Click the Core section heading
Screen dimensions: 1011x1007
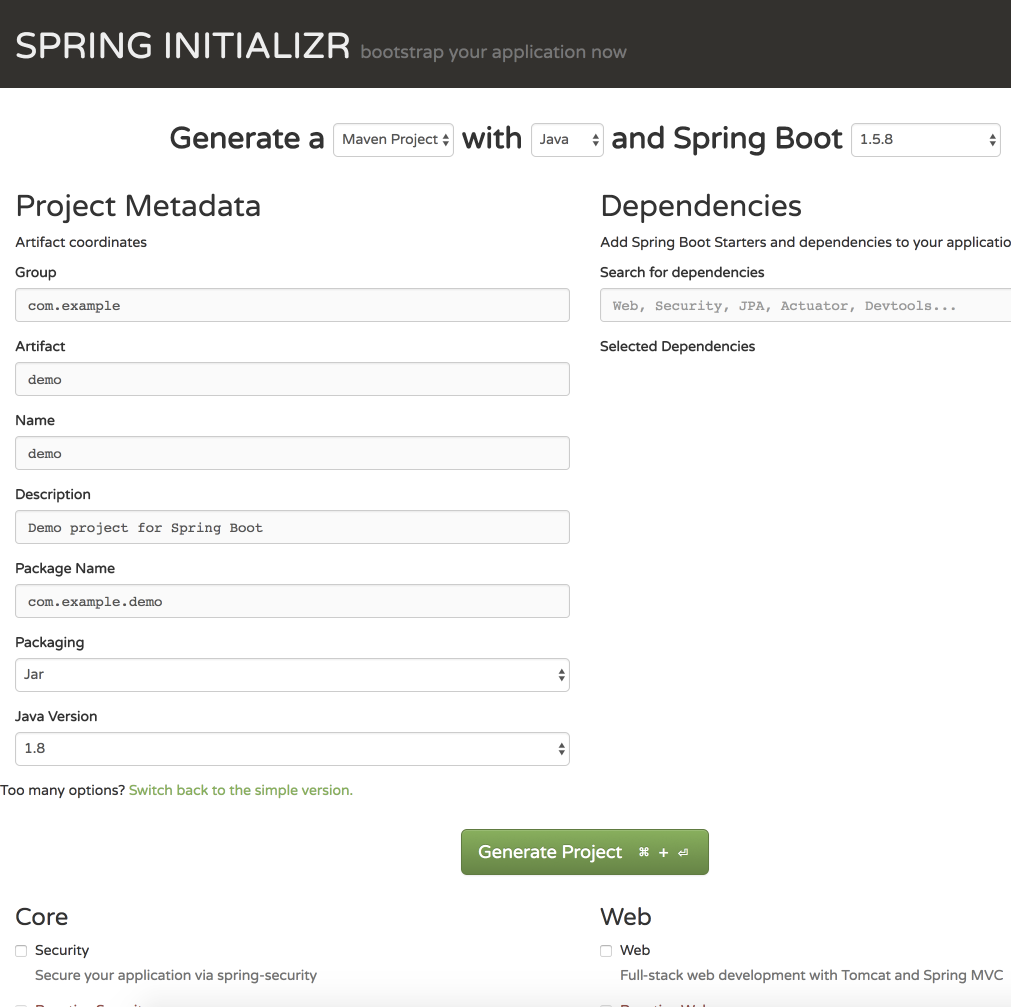click(42, 917)
